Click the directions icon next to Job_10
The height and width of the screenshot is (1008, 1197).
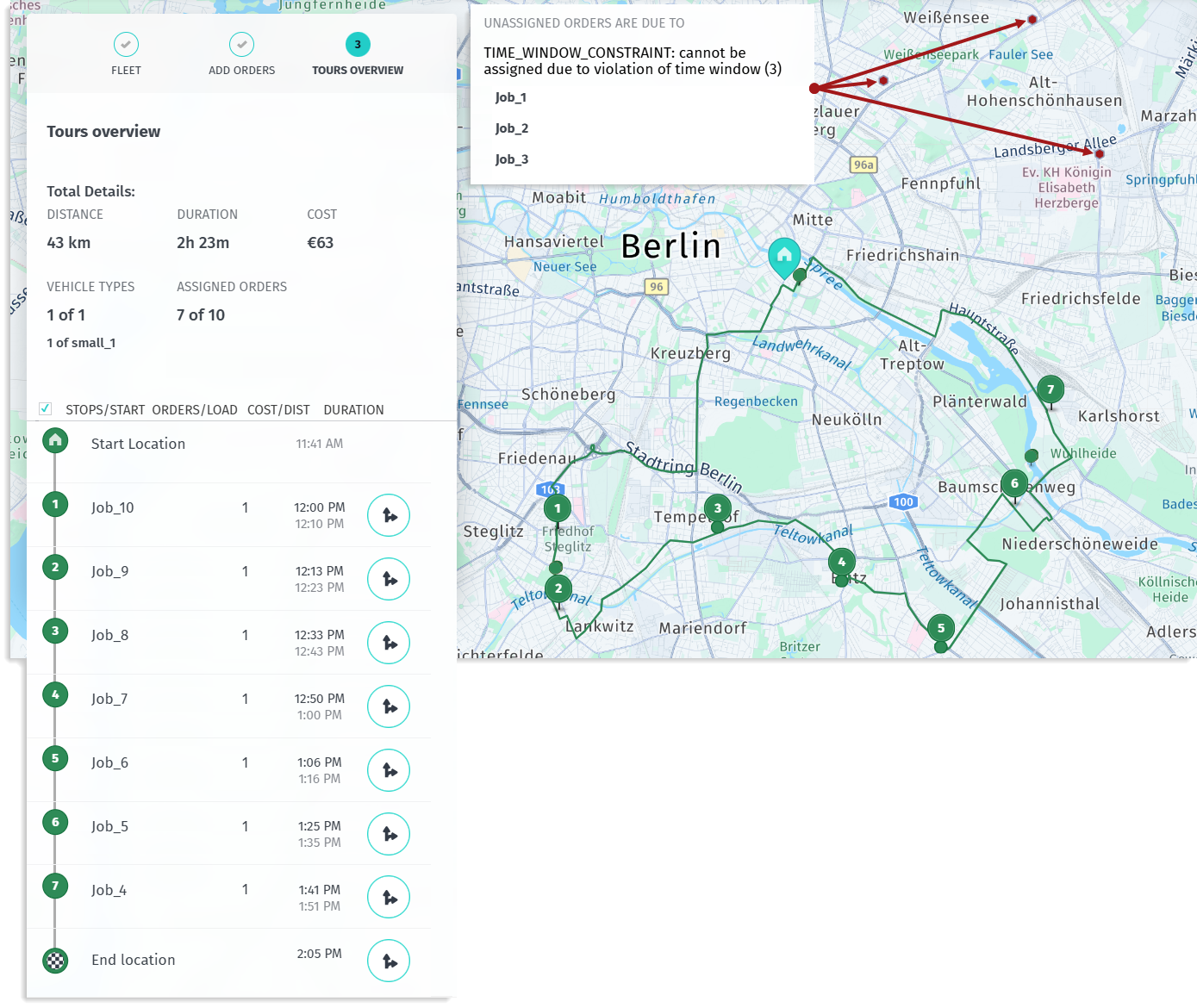click(x=389, y=514)
